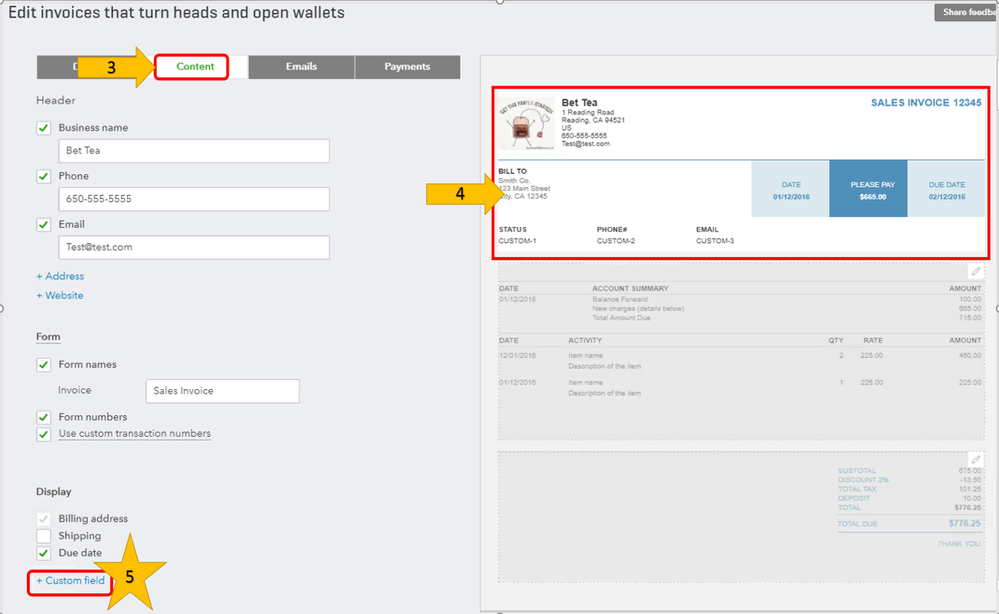999x614 pixels.
Task: Toggle the Phone checkbox
Action: click(43, 176)
